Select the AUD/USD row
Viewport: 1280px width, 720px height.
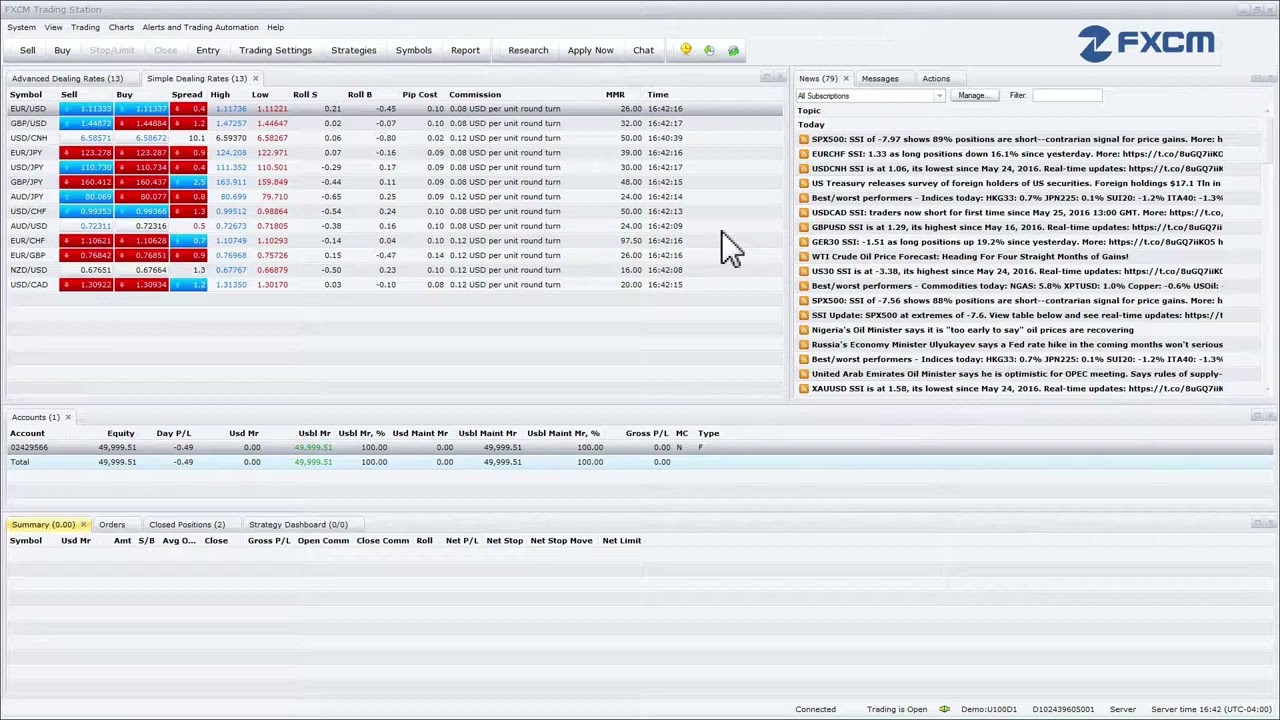point(395,226)
